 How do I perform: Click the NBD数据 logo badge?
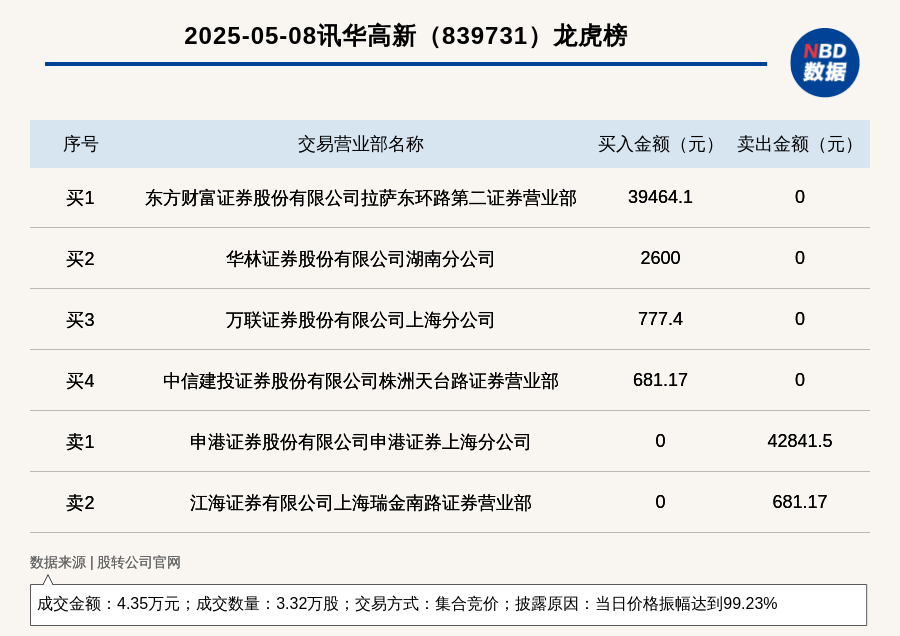pos(824,63)
